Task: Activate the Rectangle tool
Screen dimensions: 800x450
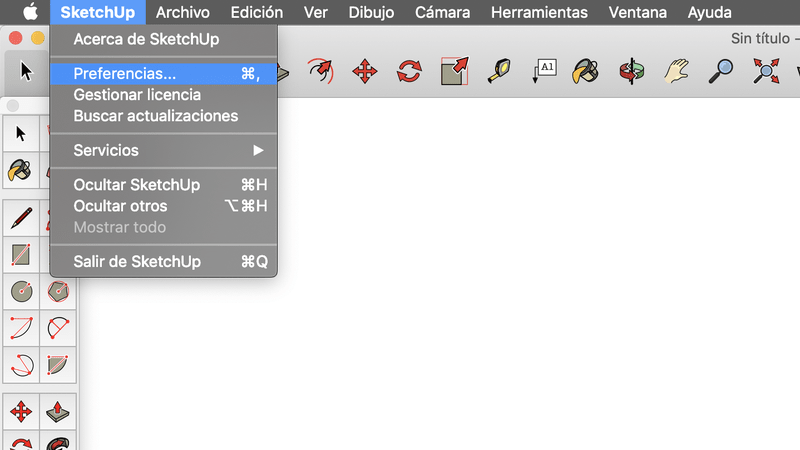Action: 21,255
